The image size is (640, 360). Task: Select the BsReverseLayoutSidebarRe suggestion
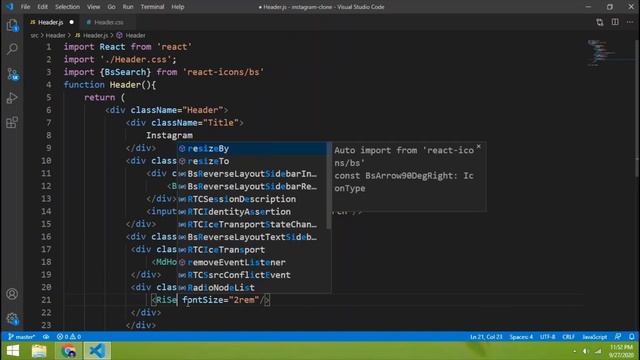[252, 187]
